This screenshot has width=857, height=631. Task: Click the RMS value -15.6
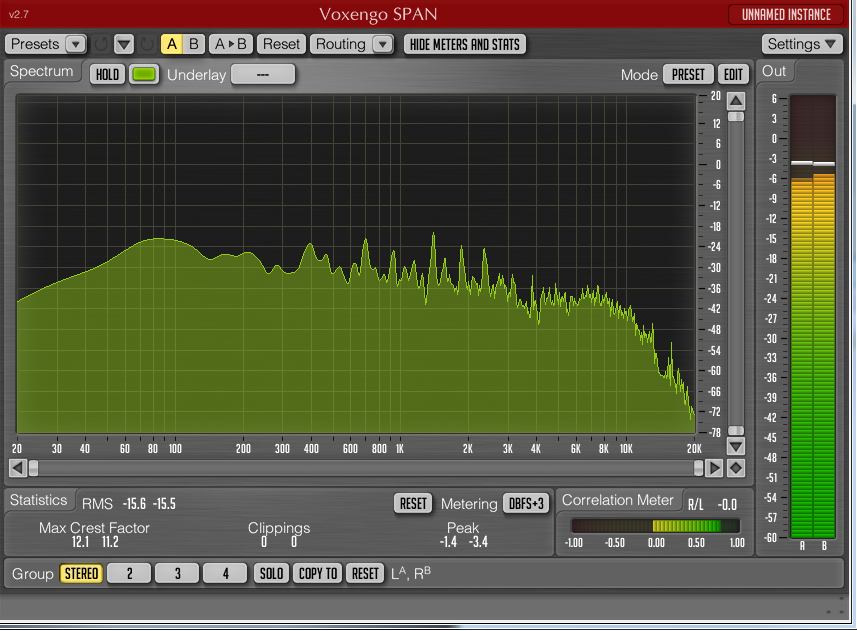coord(134,504)
